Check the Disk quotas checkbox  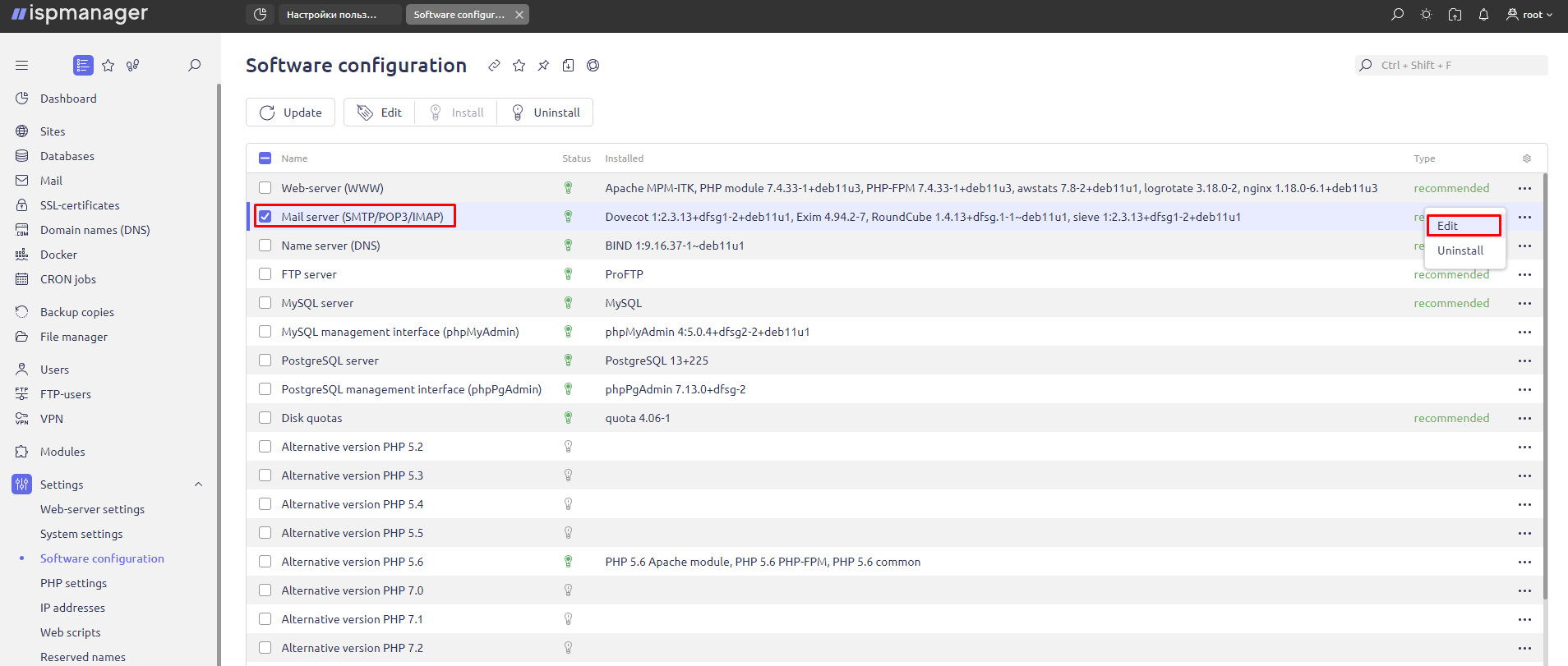[x=265, y=418]
